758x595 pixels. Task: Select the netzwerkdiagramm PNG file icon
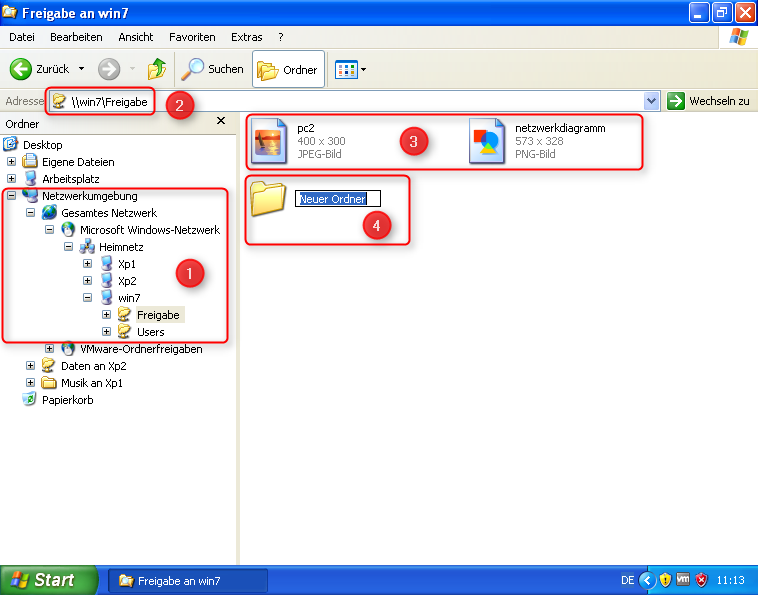[486, 141]
